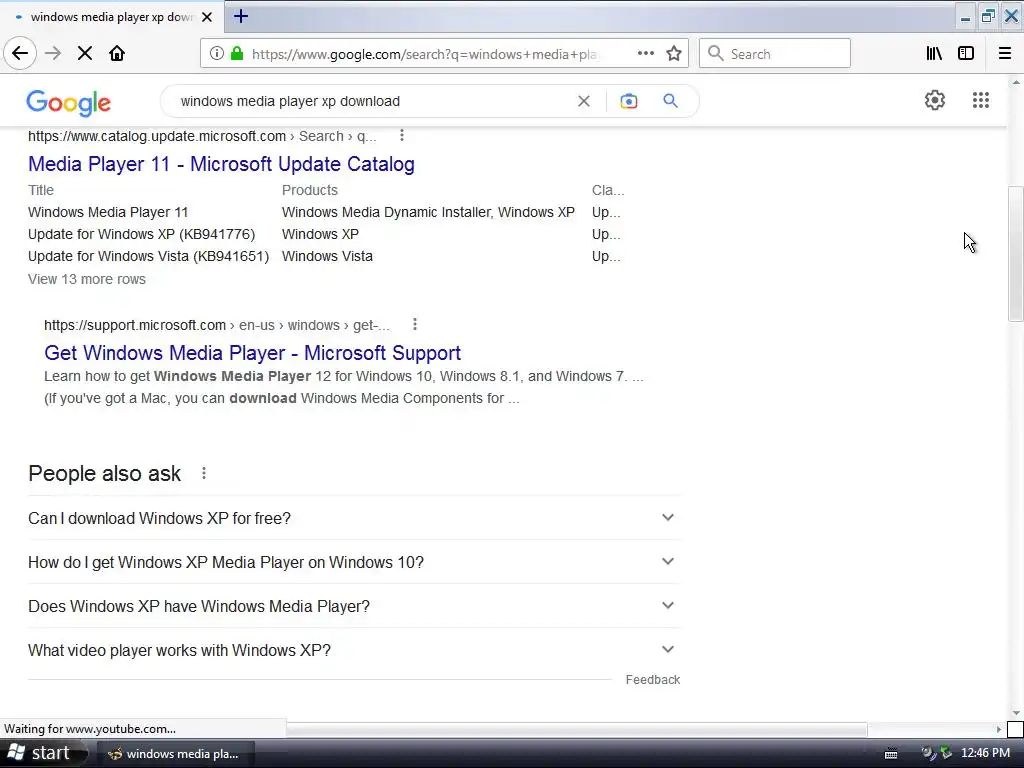Expand 'How do I get Windows XP Media Player on Windows 10?'
This screenshot has height=768, width=1024.
coord(354,562)
